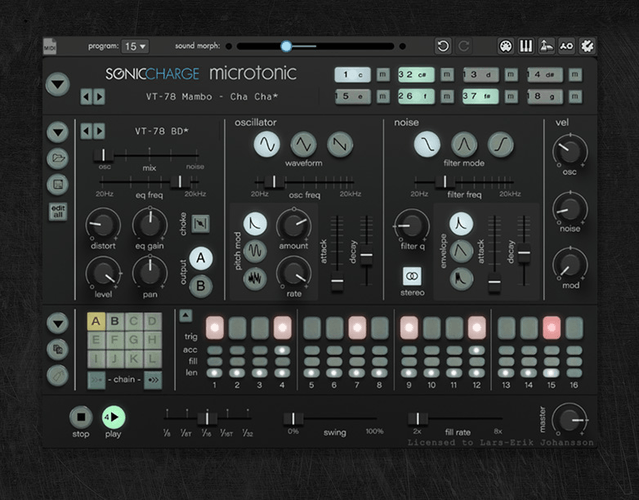Viewport: 639px width, 500px height.
Task: Open the program number dropdown
Action: [x=135, y=46]
